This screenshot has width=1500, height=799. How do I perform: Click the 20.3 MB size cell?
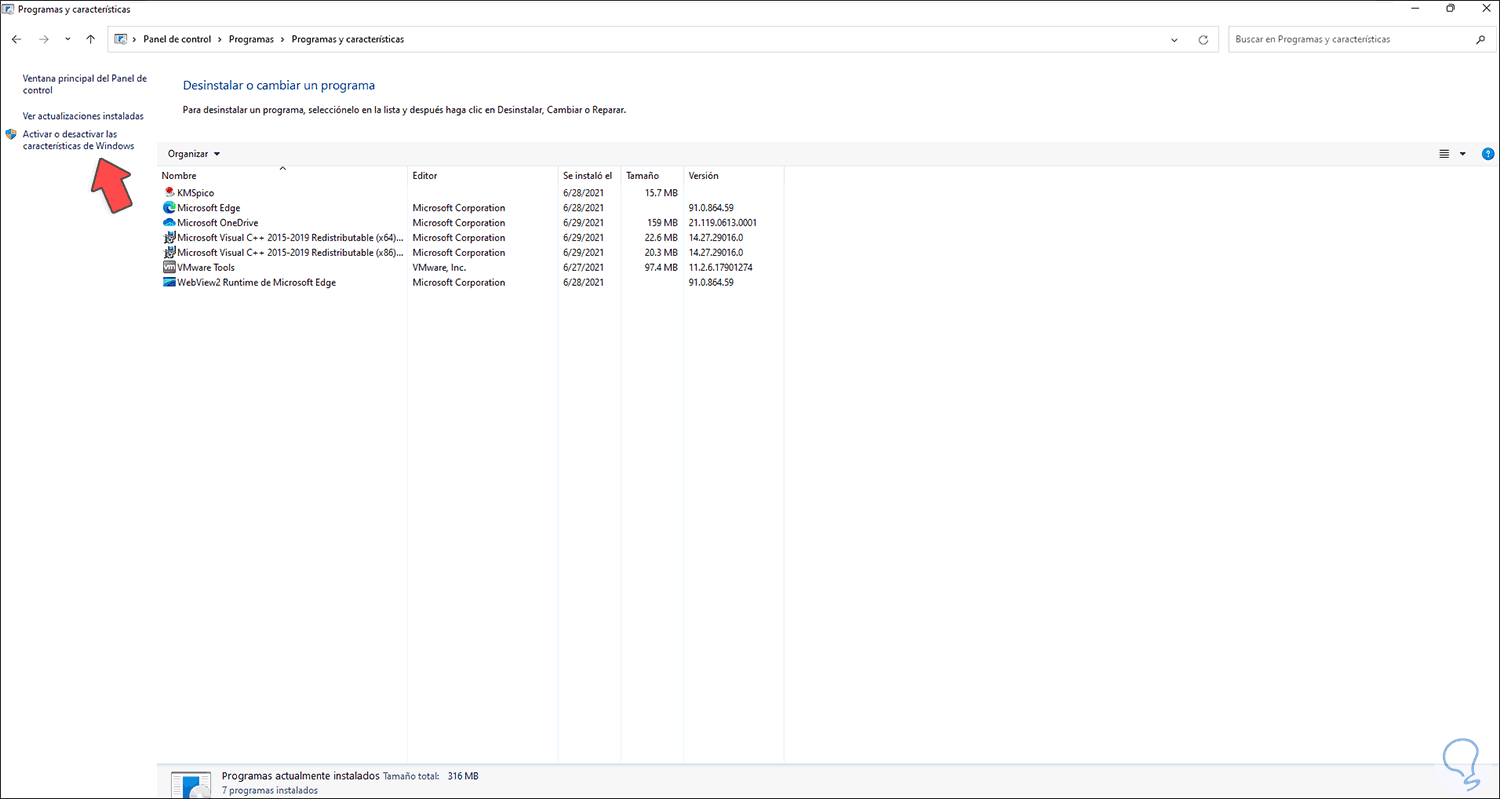(661, 253)
